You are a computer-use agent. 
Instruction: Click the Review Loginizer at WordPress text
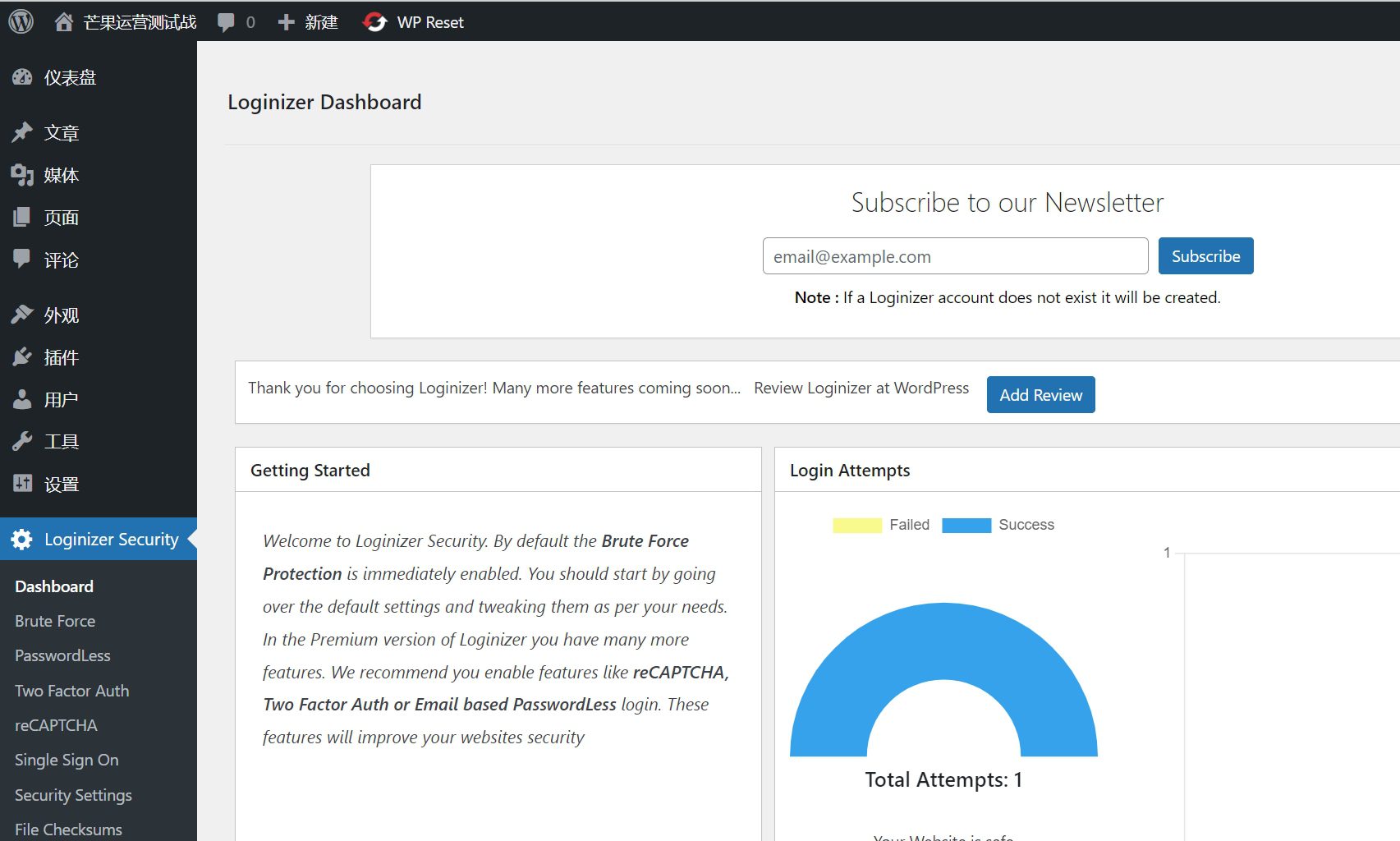click(861, 388)
